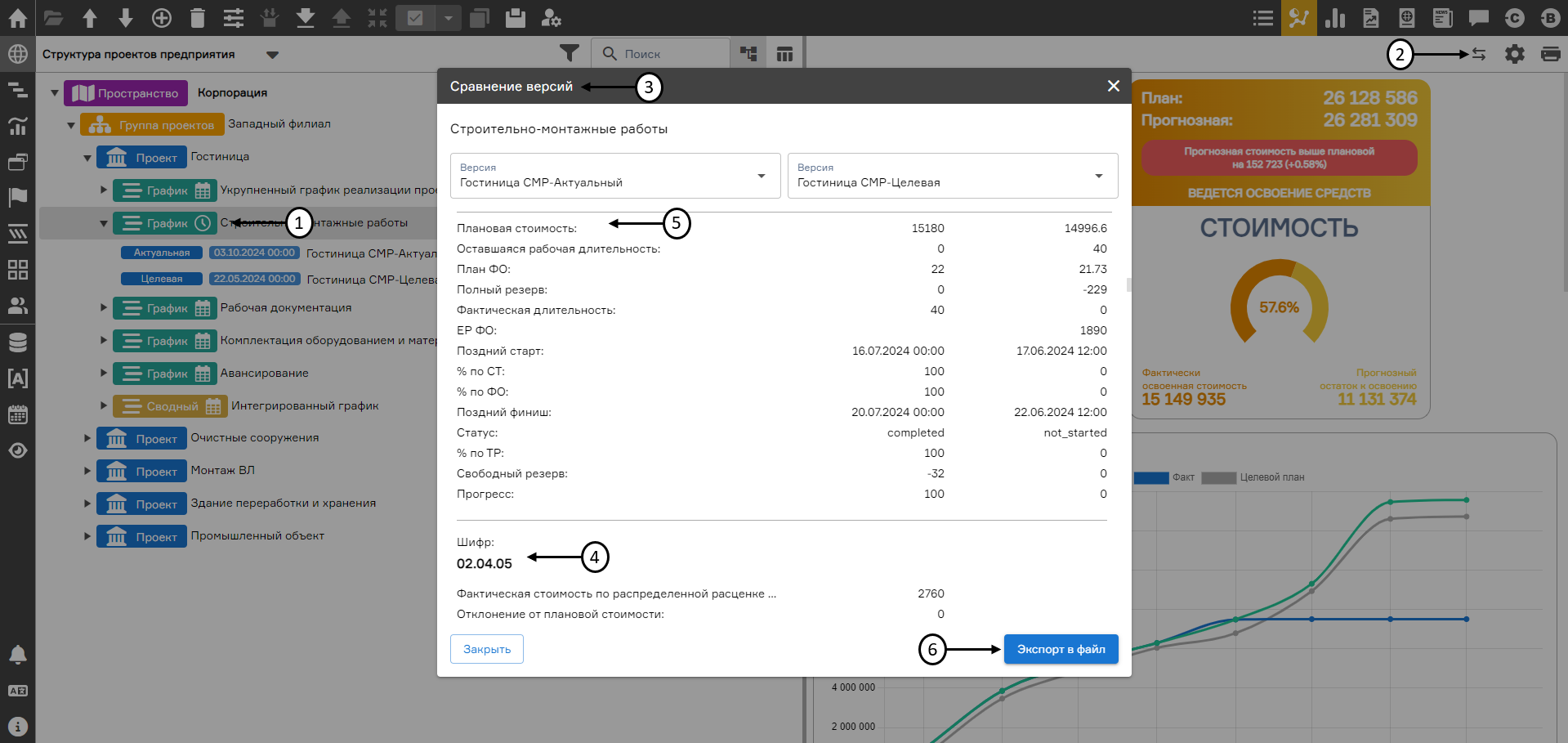Viewport: 1568px width, 743px height.
Task: Open the info icon in left sidebar
Action: tap(17, 726)
